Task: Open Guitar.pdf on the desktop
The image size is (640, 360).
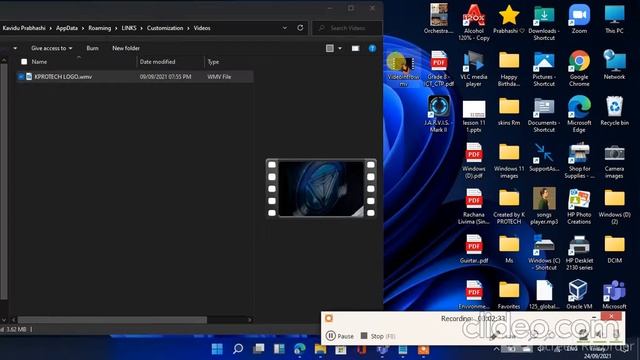Action: pyautogui.click(x=474, y=249)
